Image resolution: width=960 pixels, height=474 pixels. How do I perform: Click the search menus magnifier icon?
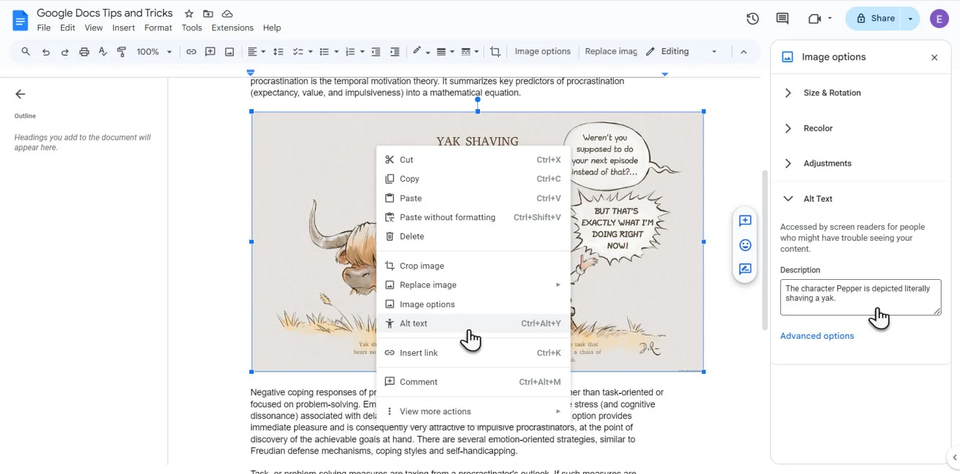(26, 51)
